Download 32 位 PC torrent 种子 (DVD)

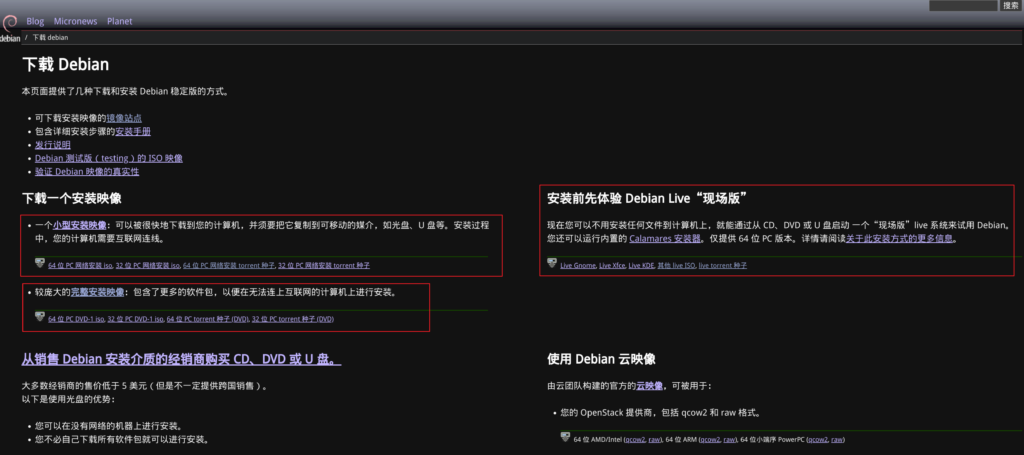coord(293,319)
